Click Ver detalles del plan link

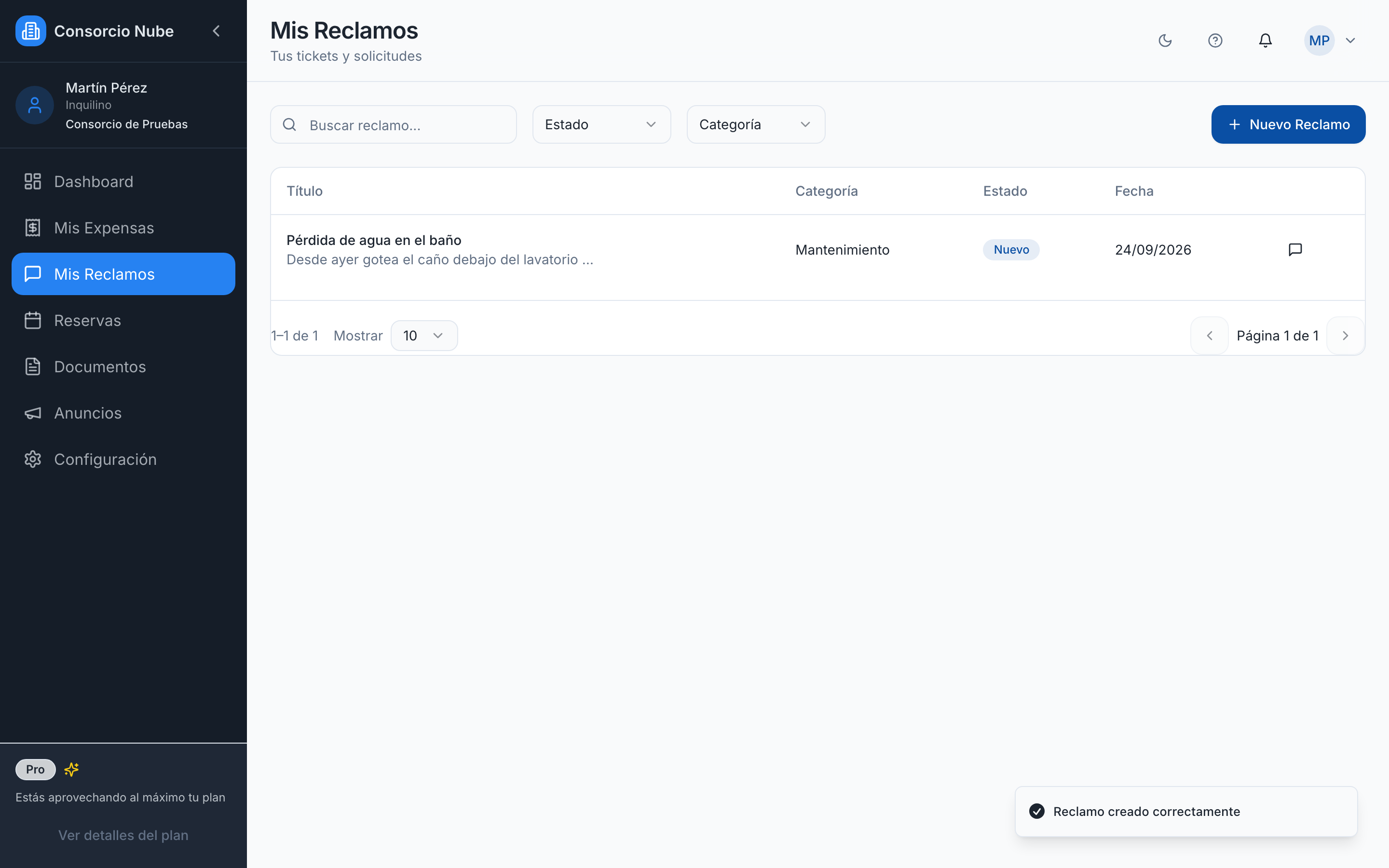[123, 835]
